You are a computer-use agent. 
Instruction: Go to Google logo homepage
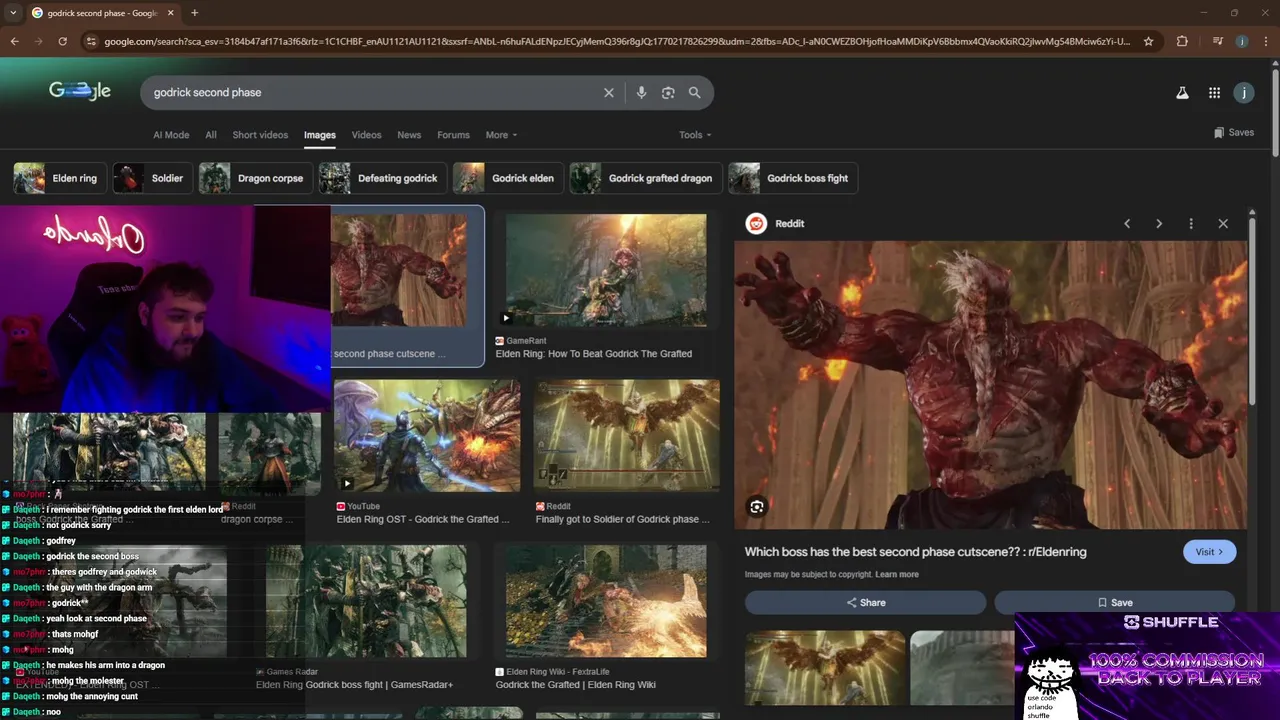80,91
